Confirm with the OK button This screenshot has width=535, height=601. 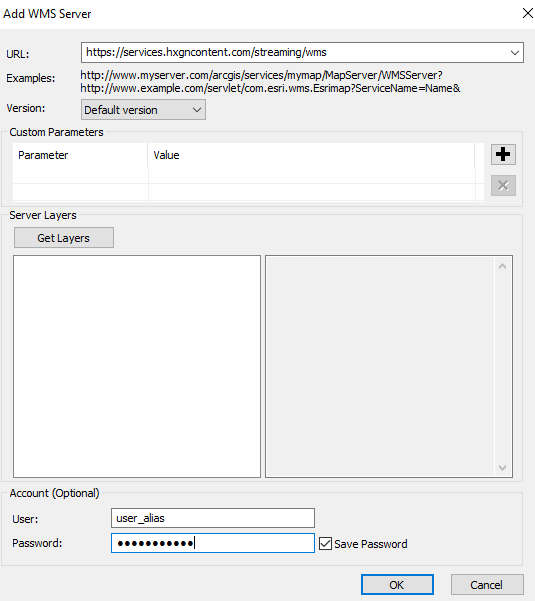click(397, 585)
